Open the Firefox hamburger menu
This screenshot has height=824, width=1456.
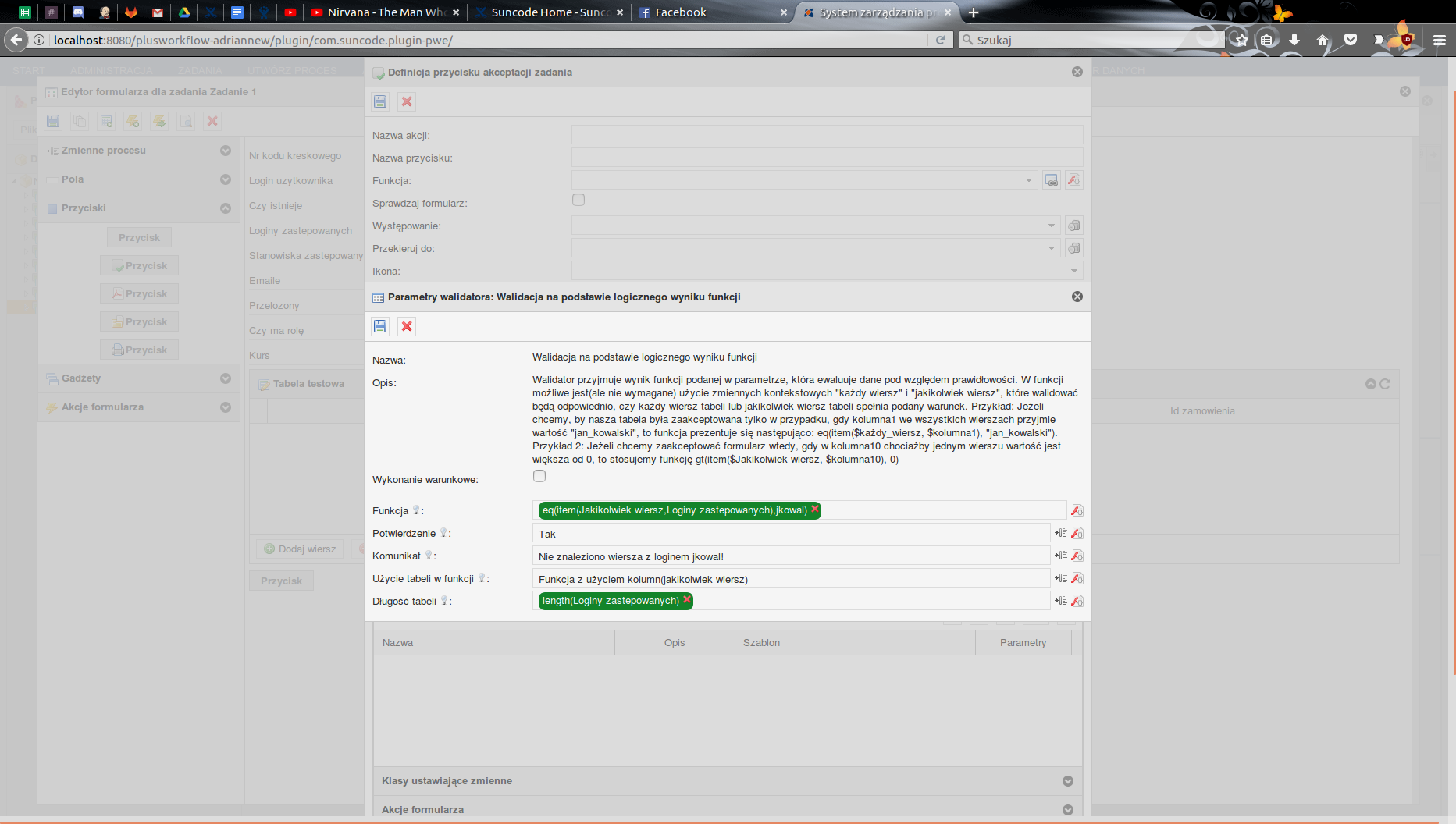1440,40
